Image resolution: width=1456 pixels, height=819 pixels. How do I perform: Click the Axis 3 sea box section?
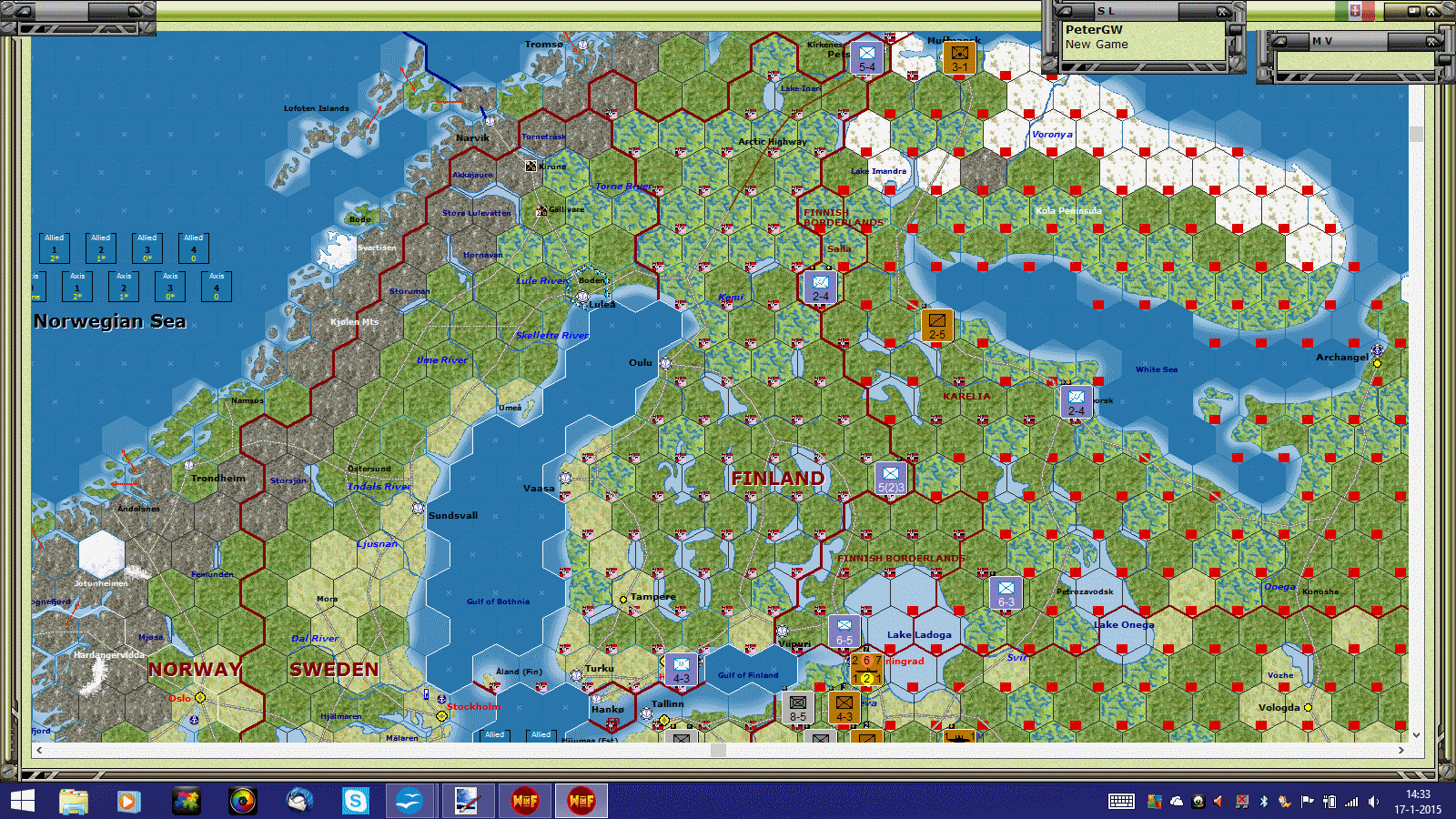click(170, 287)
